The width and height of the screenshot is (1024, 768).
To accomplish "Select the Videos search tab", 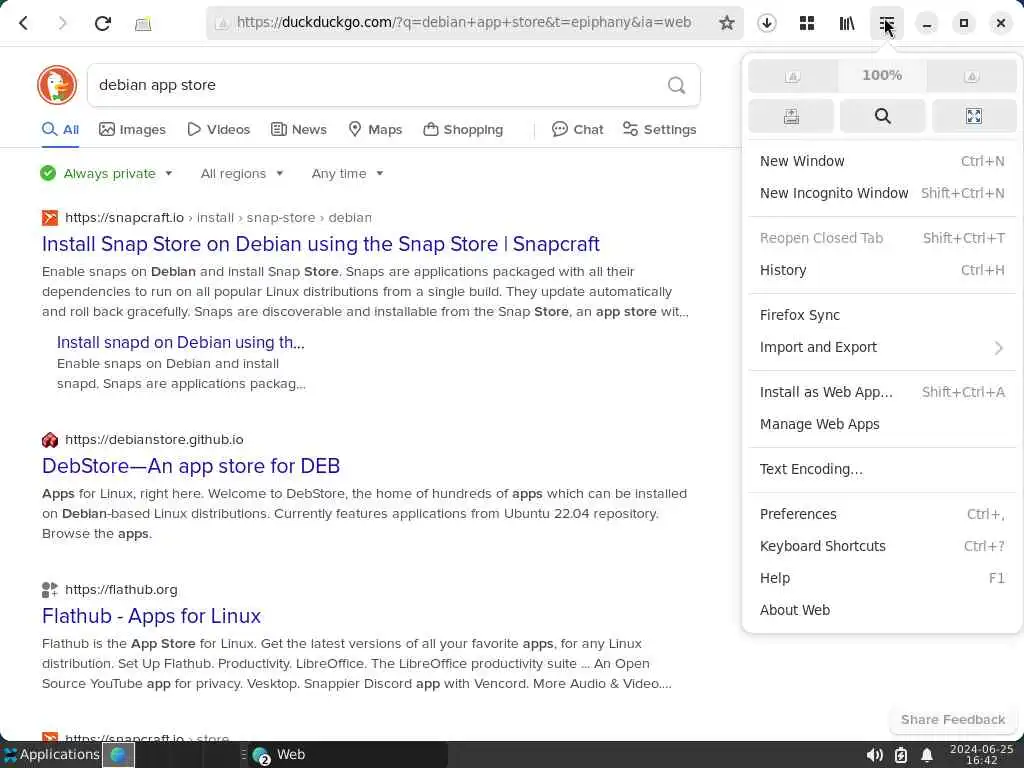I will click(219, 129).
